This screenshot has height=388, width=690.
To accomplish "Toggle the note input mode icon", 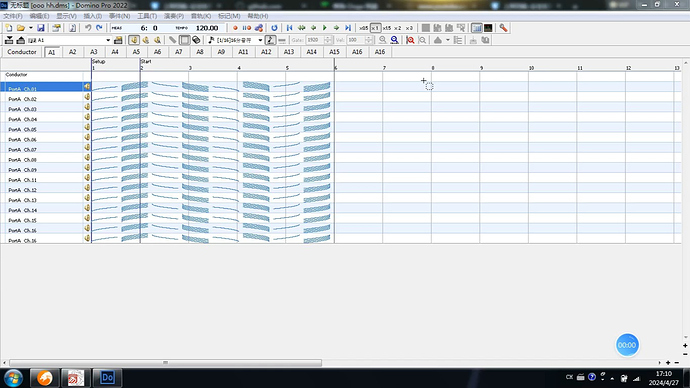I will [x=270, y=40].
